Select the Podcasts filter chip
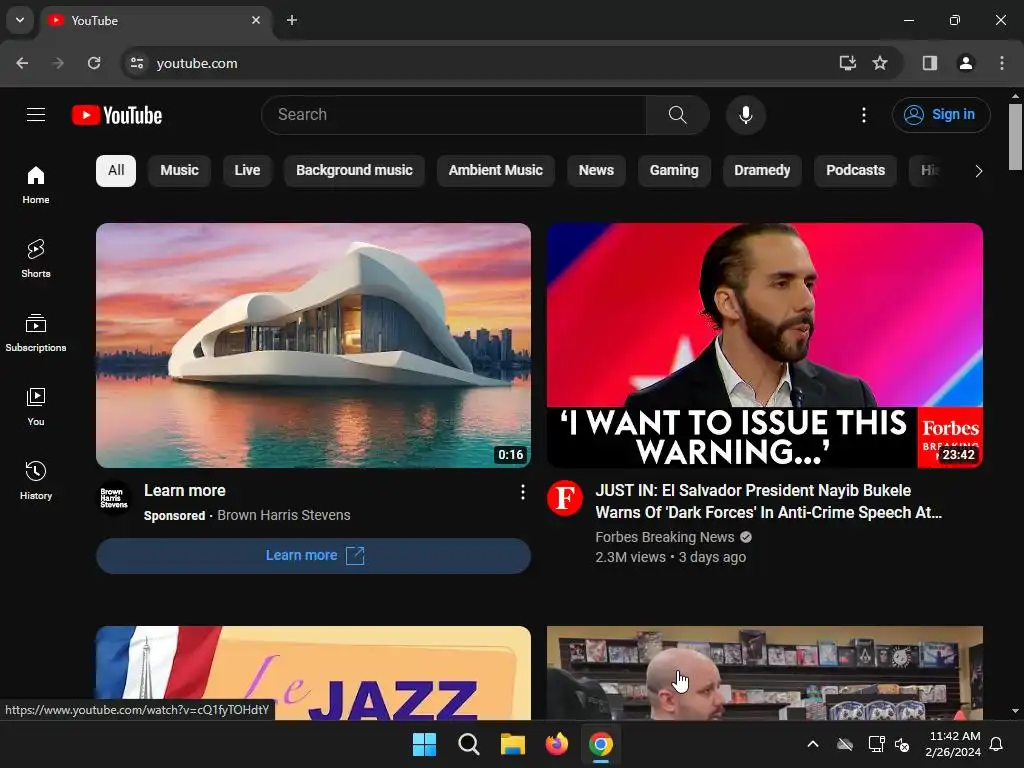 856,170
